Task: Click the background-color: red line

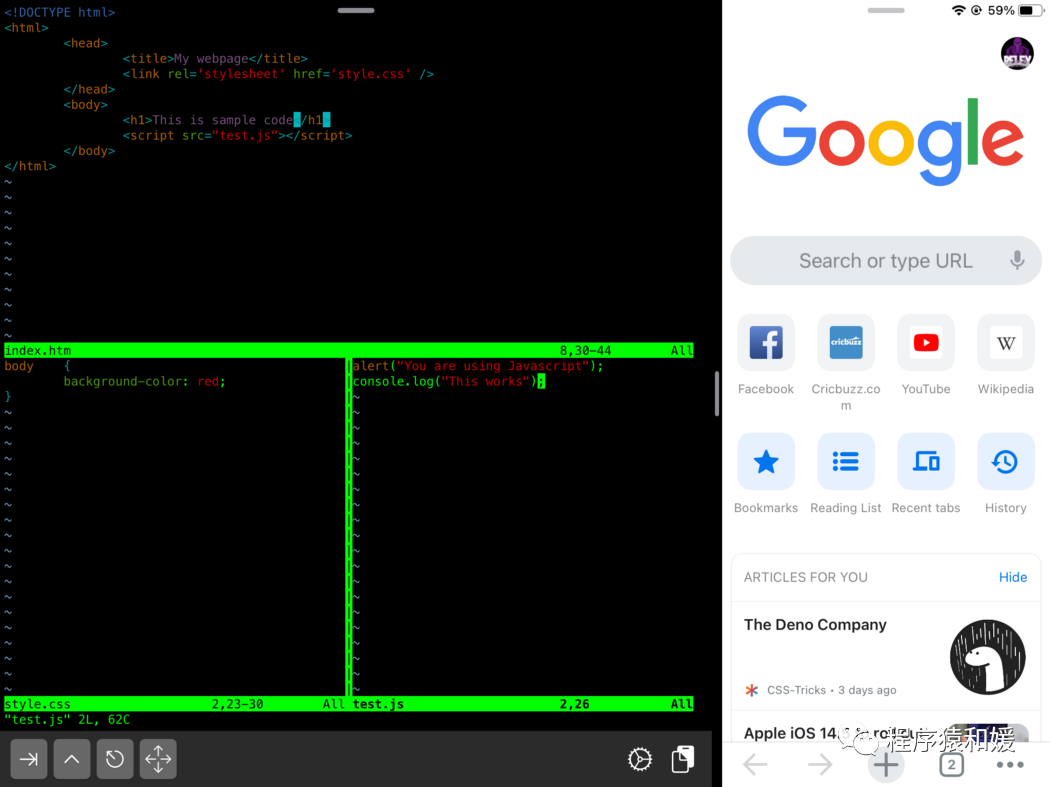Action: tap(145, 381)
